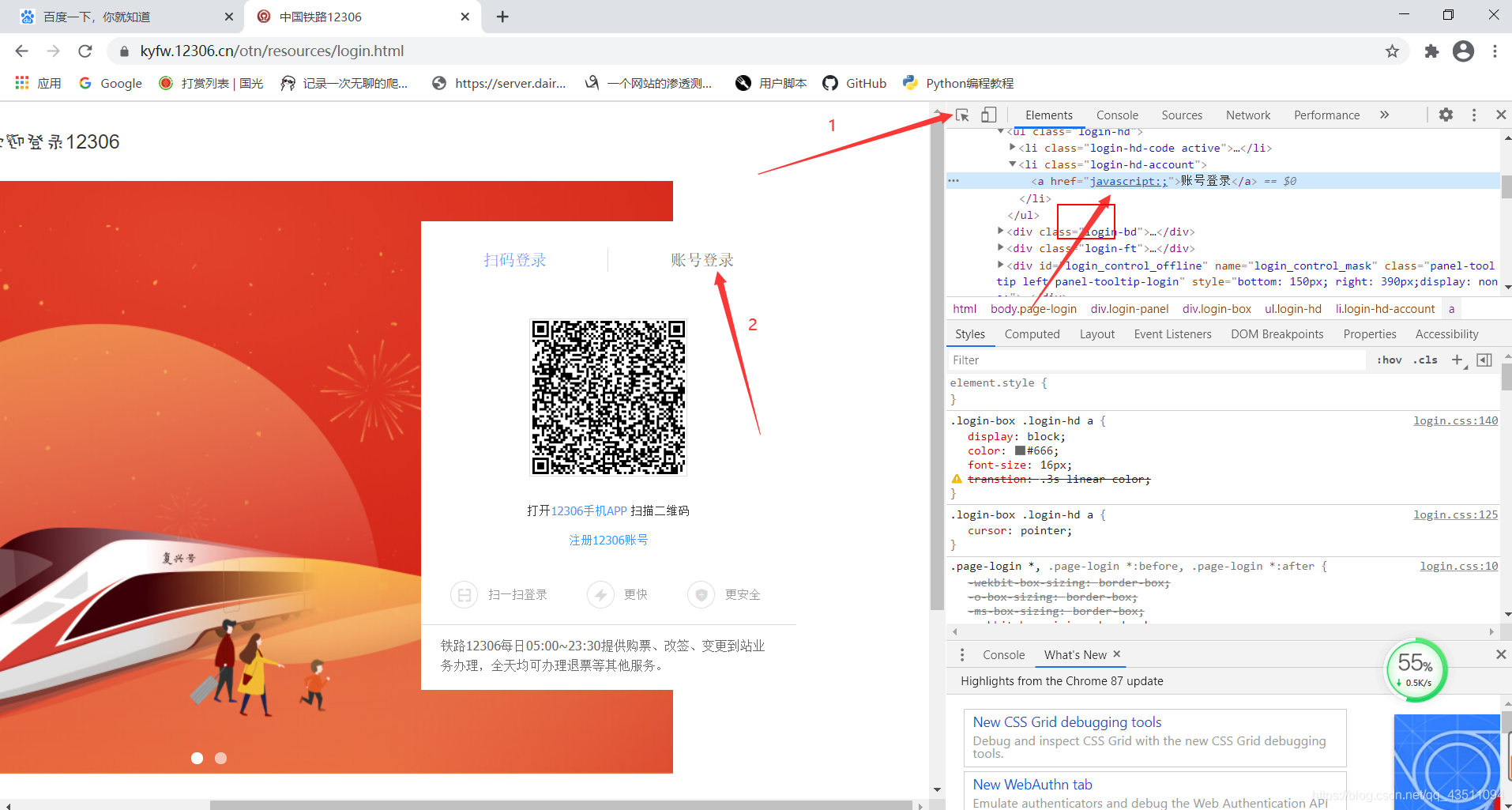Open a new browser tab
This screenshot has width=1512, height=810.
point(502,17)
